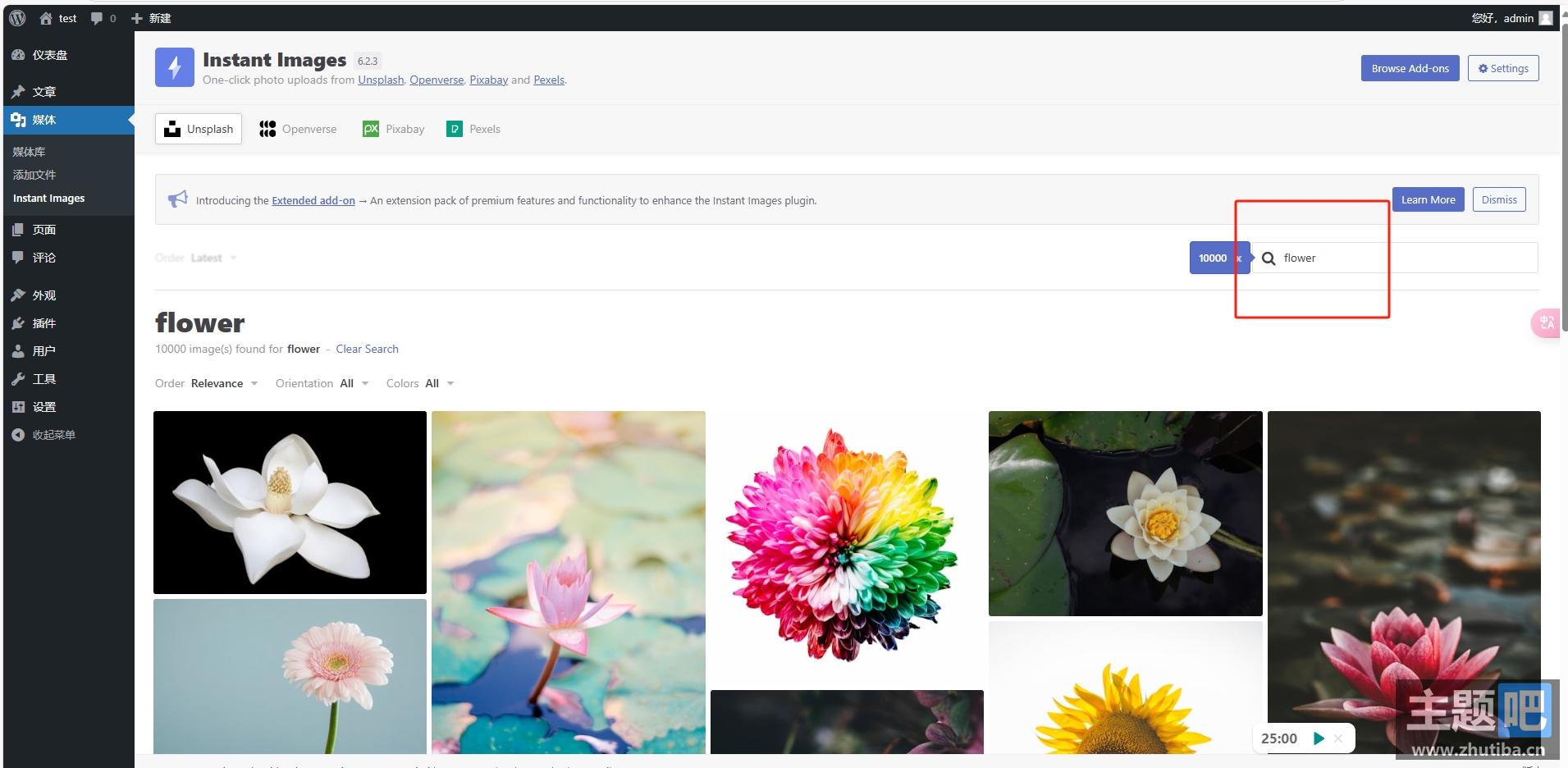
Task: Click the 新建 (New) admin bar item
Action: click(x=151, y=18)
